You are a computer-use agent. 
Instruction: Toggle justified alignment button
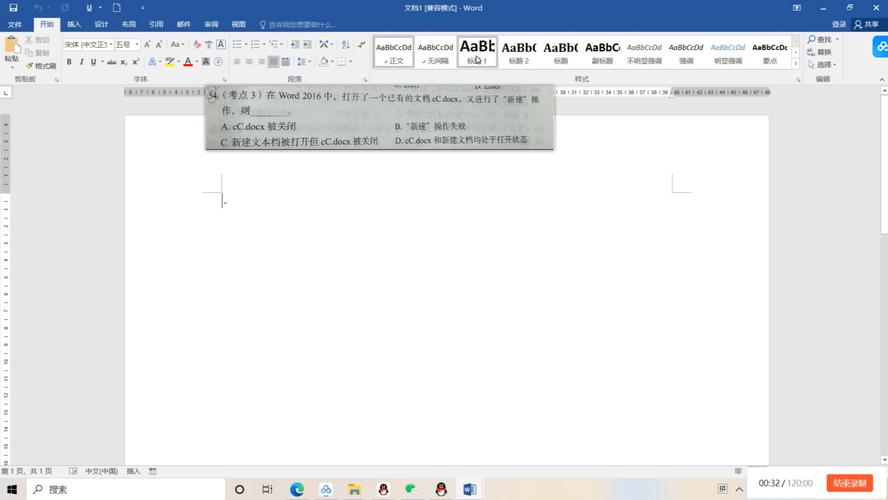click(274, 62)
